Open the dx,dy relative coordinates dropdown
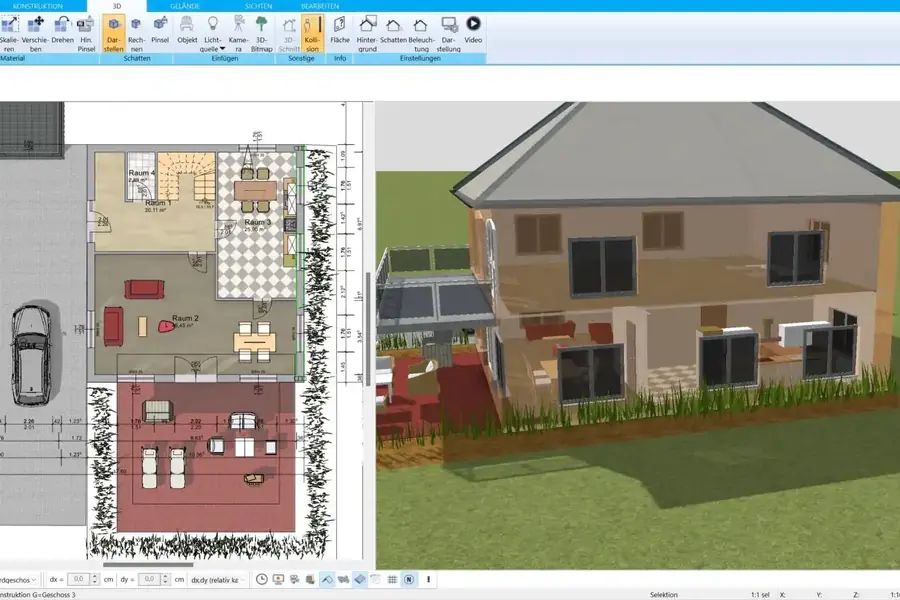The width and height of the screenshot is (900, 600). point(218,579)
